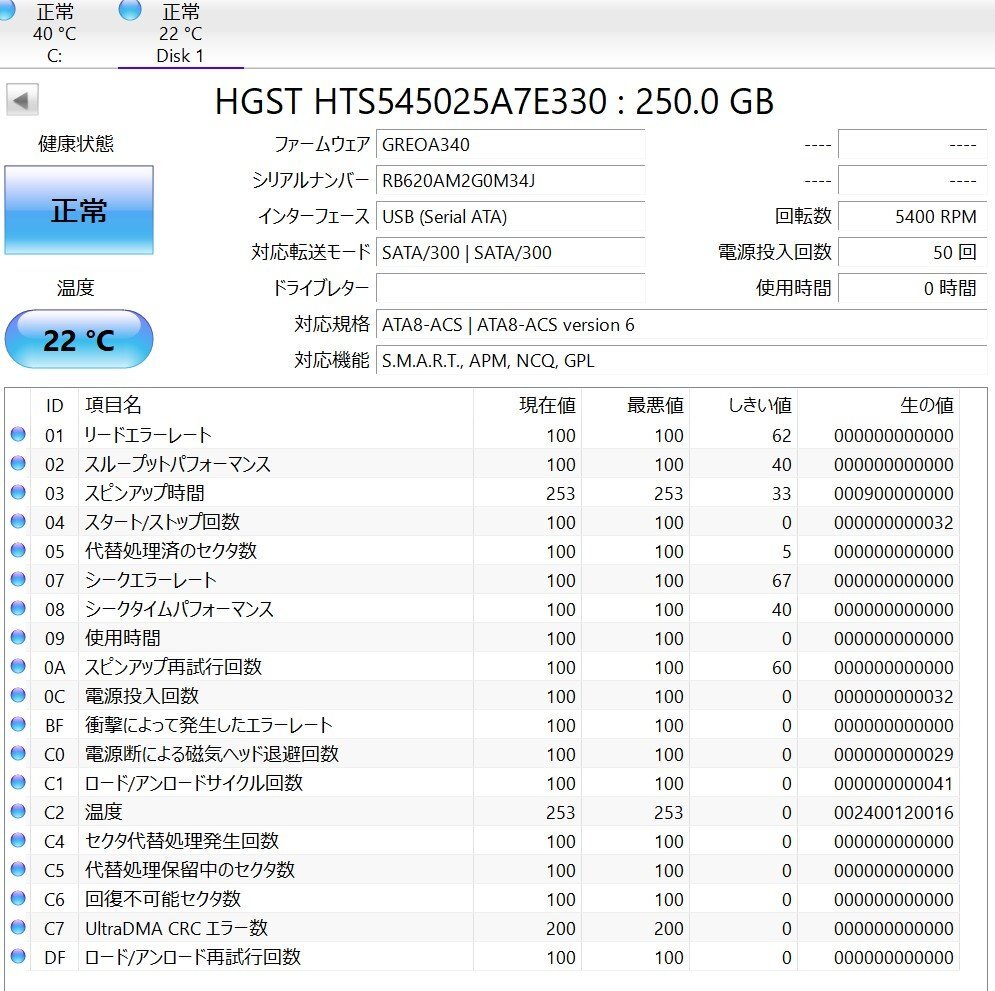995x991 pixels.
Task: Click the 項目名 column header
Action: click(x=113, y=405)
